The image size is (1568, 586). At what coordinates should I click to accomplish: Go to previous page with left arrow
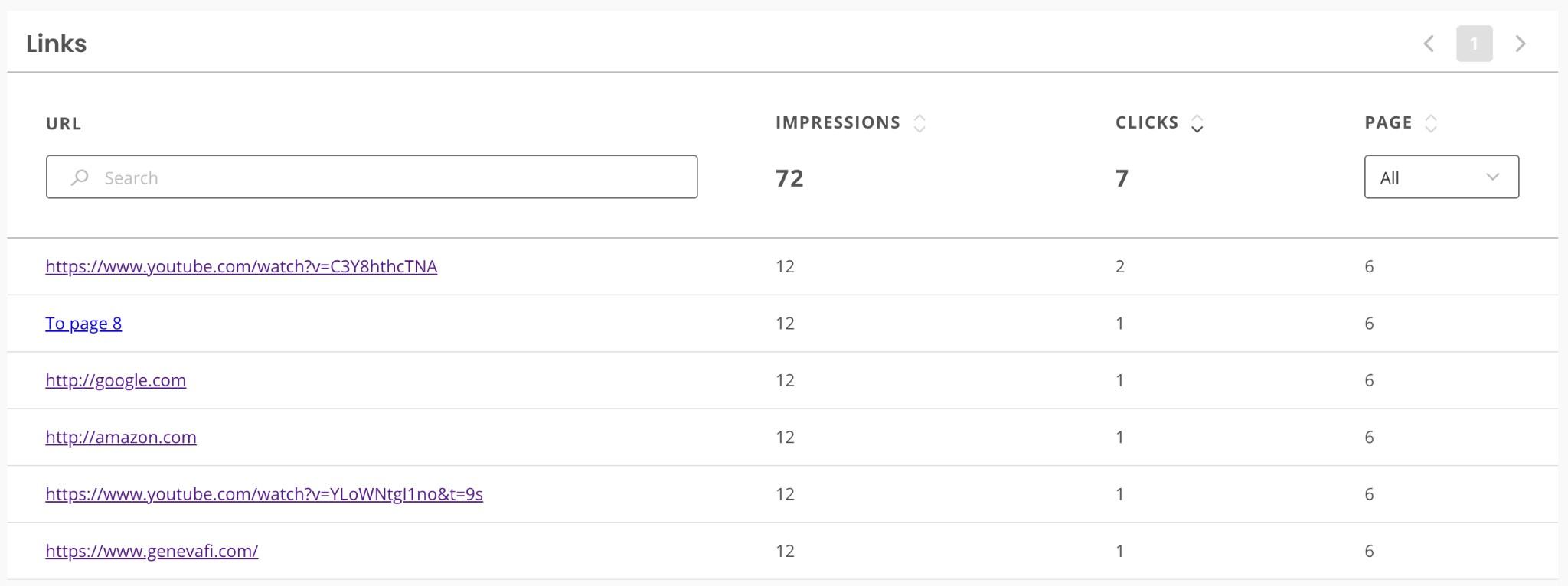(x=1429, y=44)
